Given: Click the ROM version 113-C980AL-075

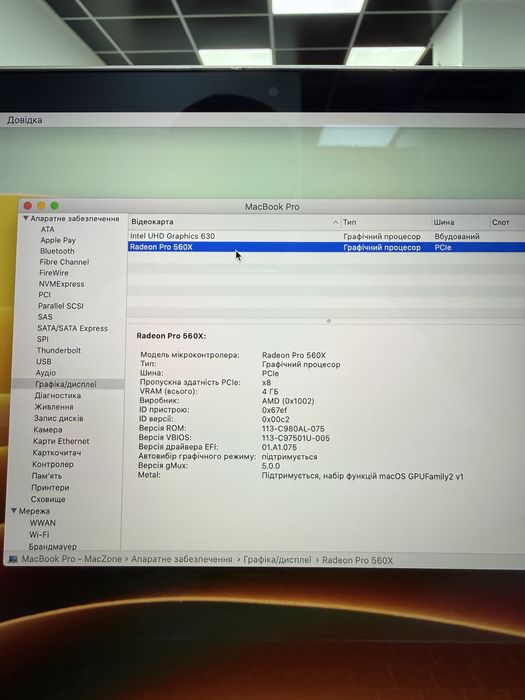Looking at the screenshot, I should coord(293,429).
